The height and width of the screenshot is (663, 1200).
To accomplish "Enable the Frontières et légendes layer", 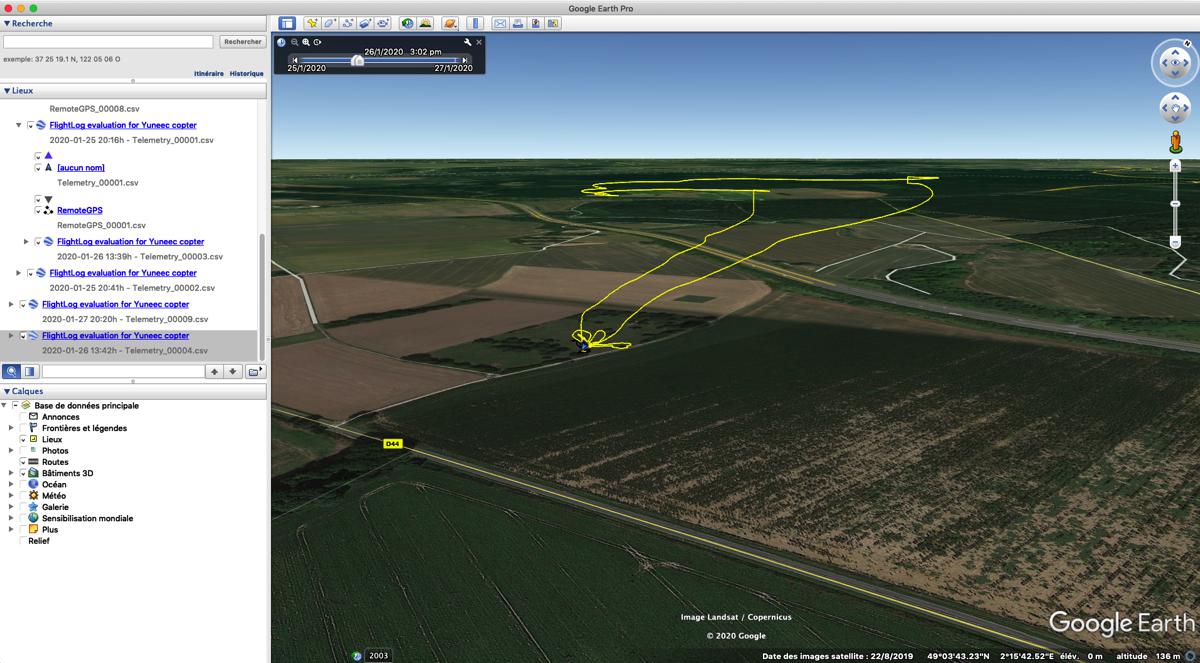I will 23,428.
